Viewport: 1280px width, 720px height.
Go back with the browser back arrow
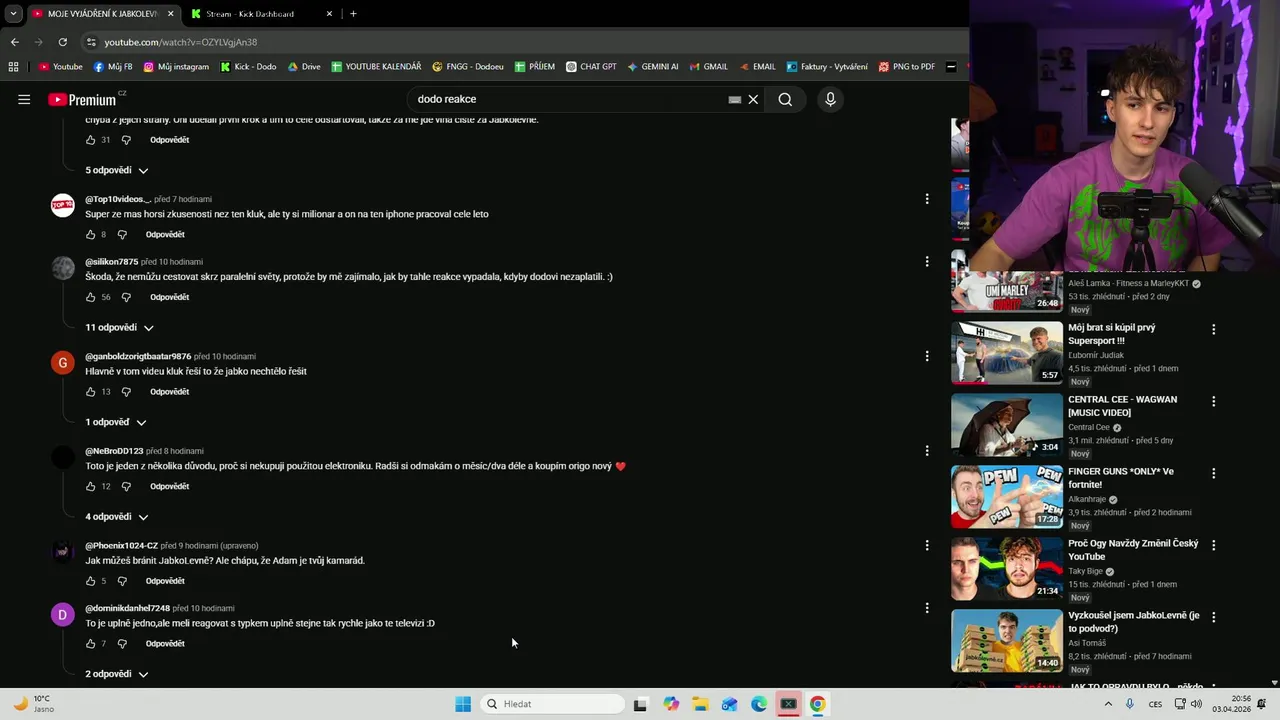[14, 42]
